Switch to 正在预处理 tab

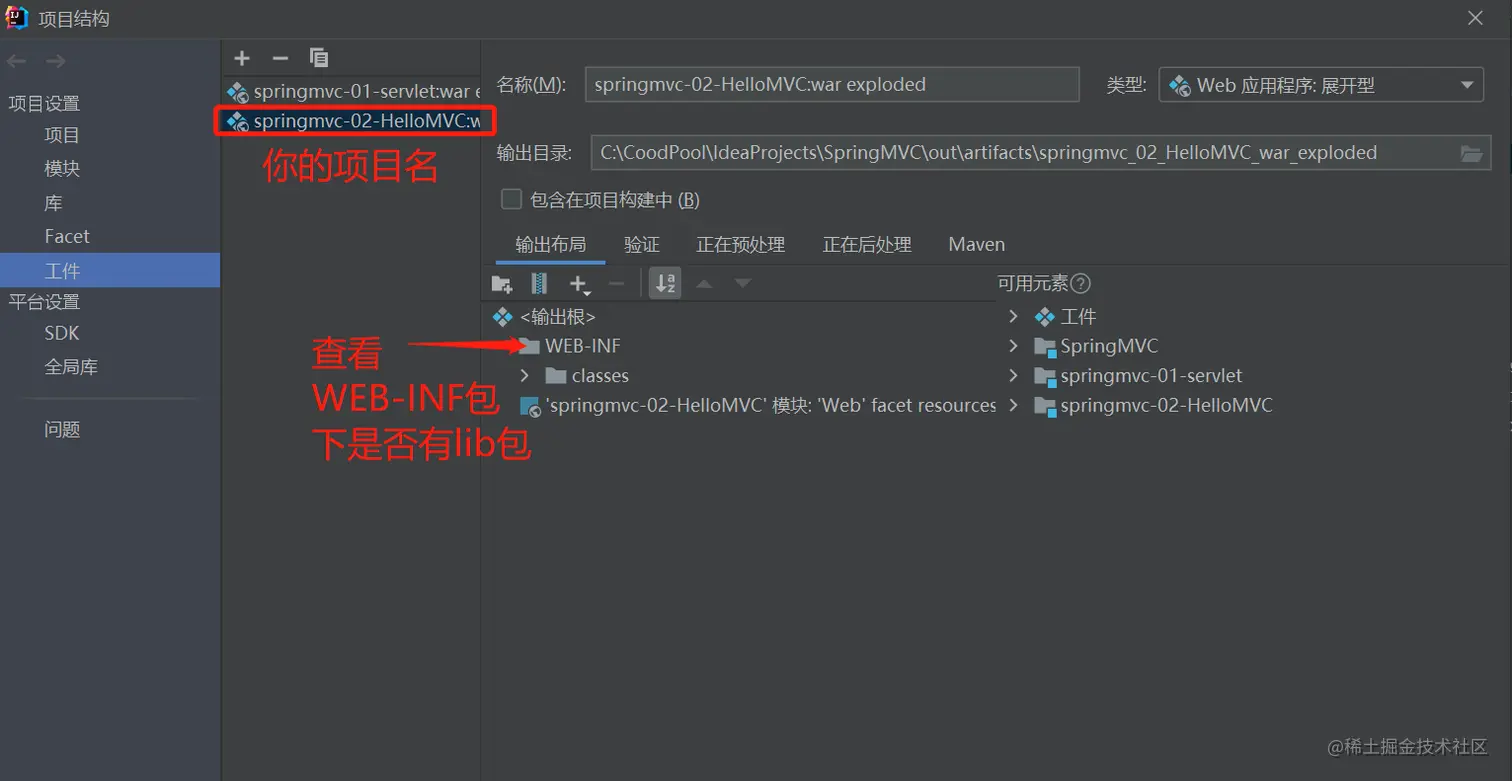point(741,245)
